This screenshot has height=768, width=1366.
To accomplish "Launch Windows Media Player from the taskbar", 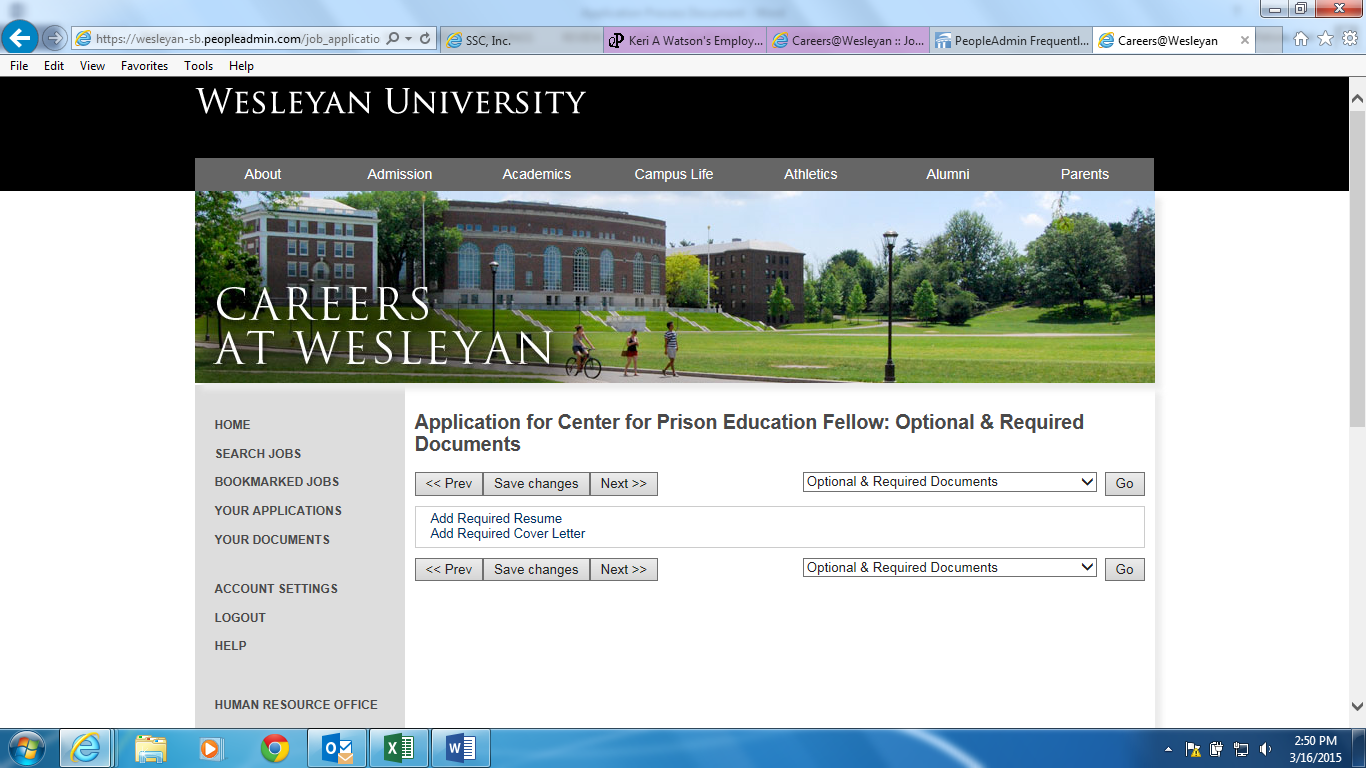I will (210, 748).
